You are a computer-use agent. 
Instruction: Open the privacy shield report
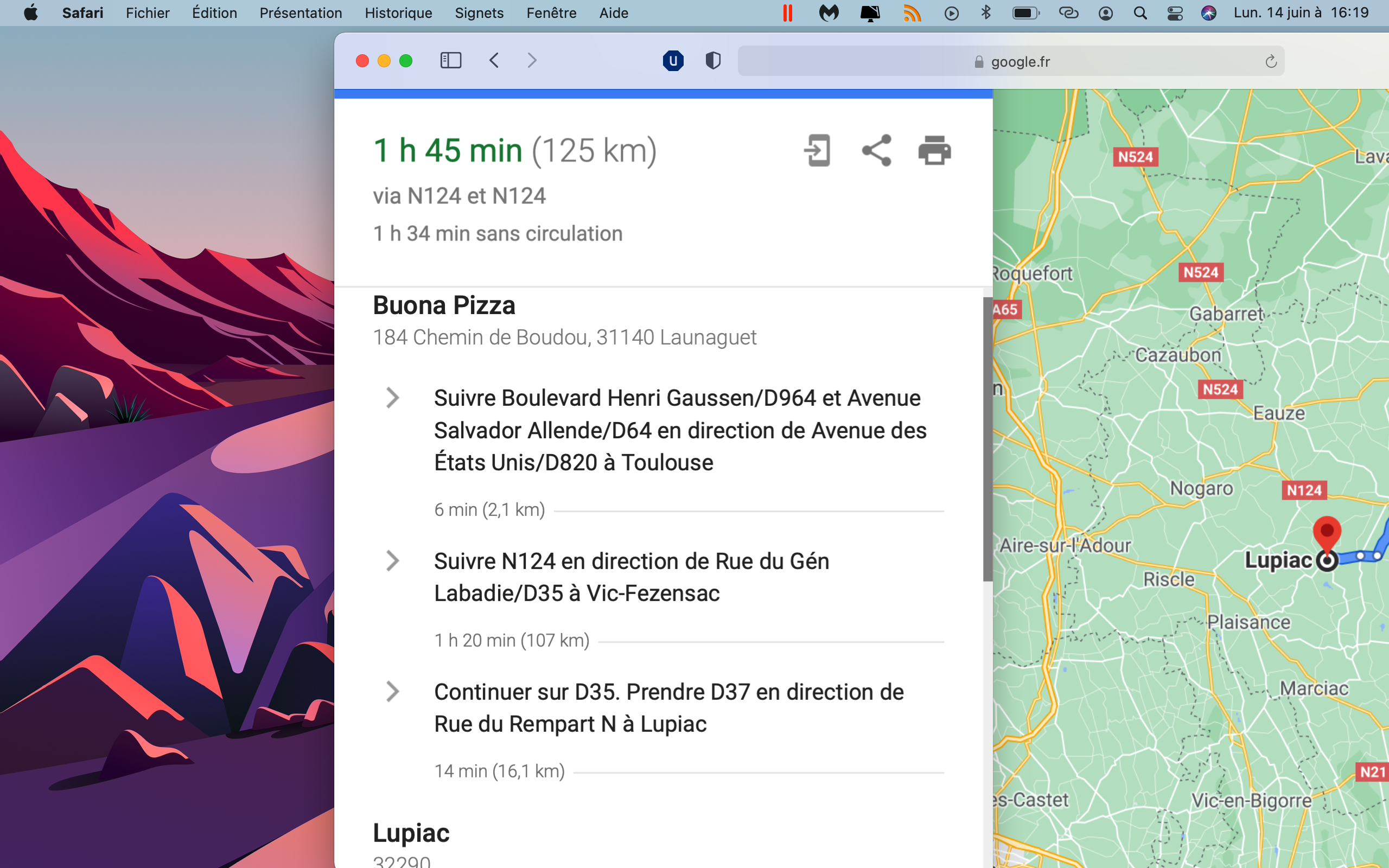pos(713,60)
